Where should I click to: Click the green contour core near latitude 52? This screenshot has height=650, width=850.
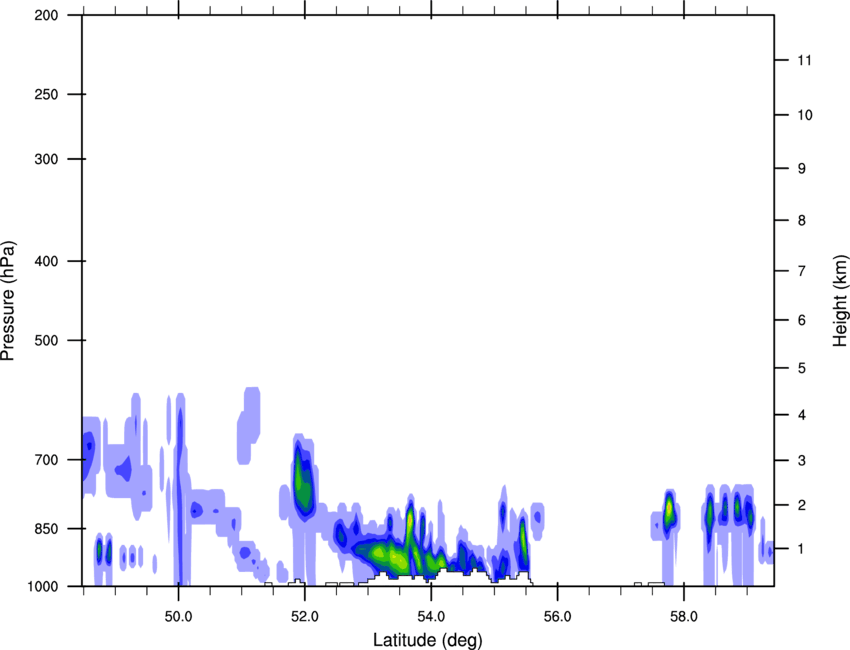pos(303,482)
